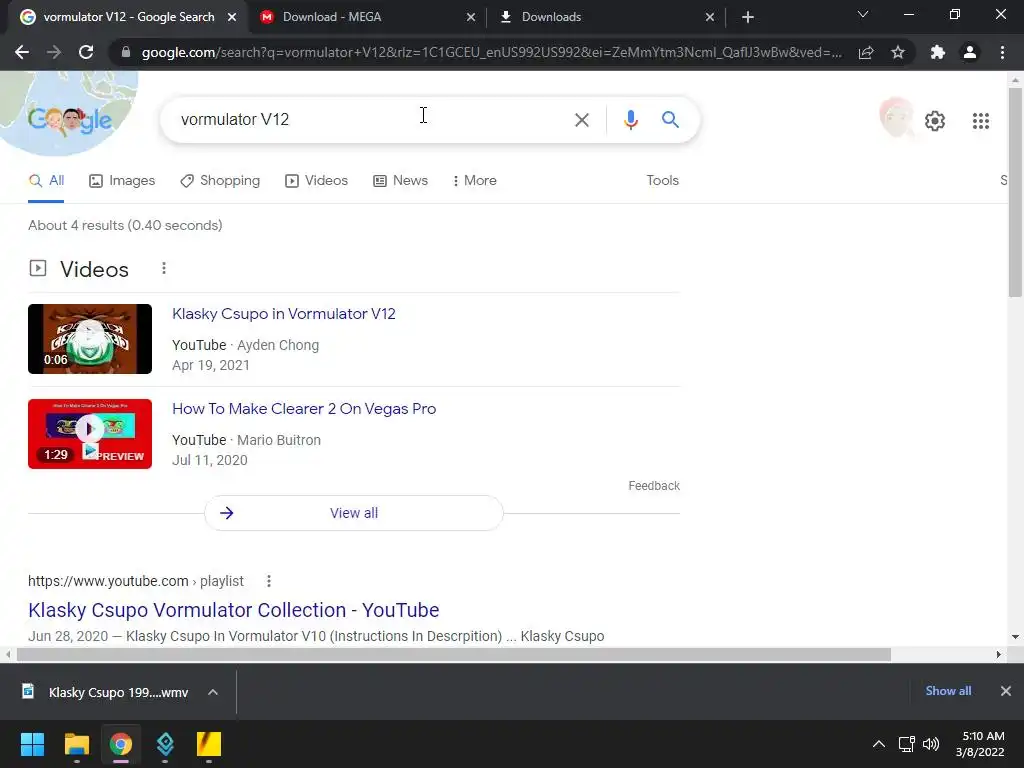Open the Chrome profile icon
Viewport: 1024px width, 768px height.
(x=970, y=52)
